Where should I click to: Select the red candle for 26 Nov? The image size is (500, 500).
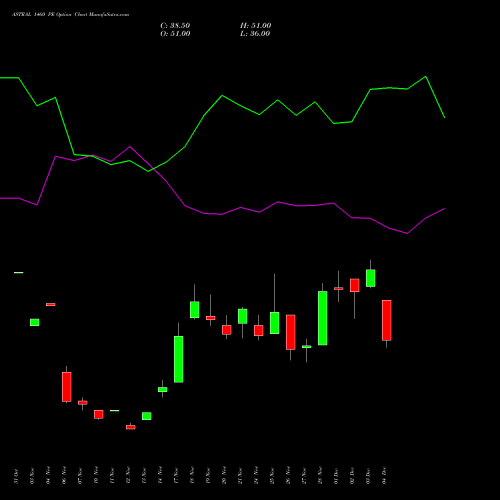[291, 332]
